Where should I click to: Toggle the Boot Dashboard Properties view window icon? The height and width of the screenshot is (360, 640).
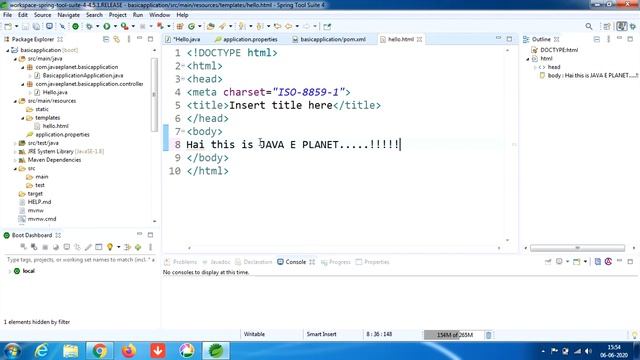point(99,247)
